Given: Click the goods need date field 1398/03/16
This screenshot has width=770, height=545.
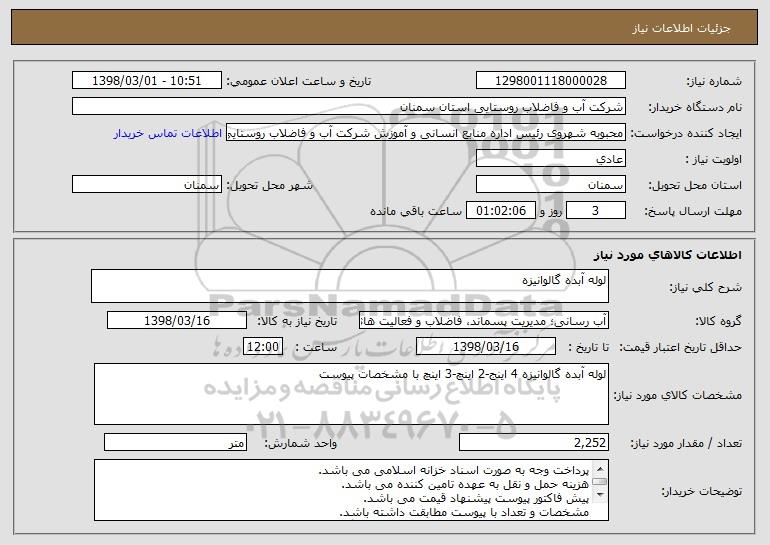Looking at the screenshot, I should 177,321.
